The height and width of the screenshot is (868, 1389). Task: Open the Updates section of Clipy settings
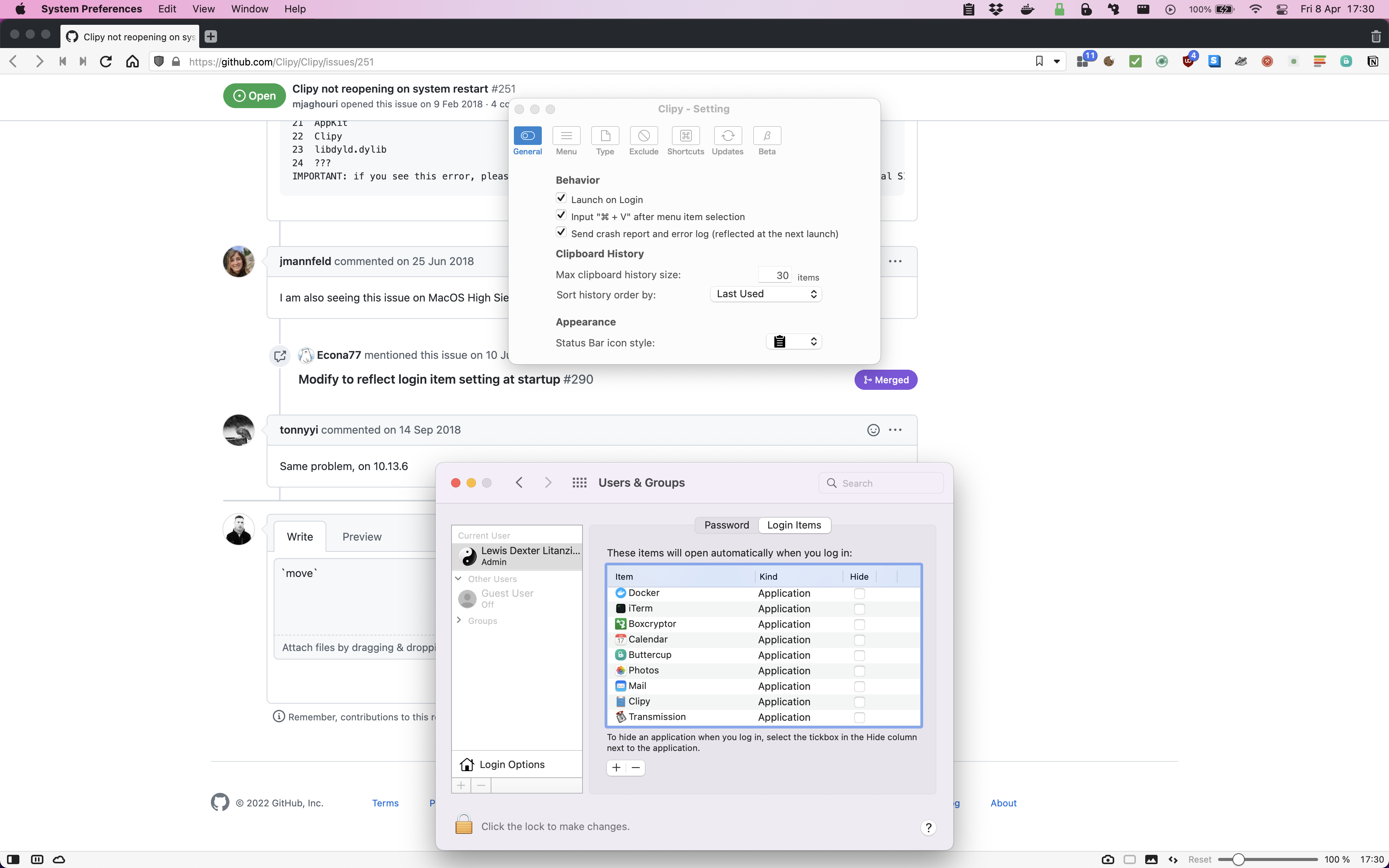click(x=728, y=140)
